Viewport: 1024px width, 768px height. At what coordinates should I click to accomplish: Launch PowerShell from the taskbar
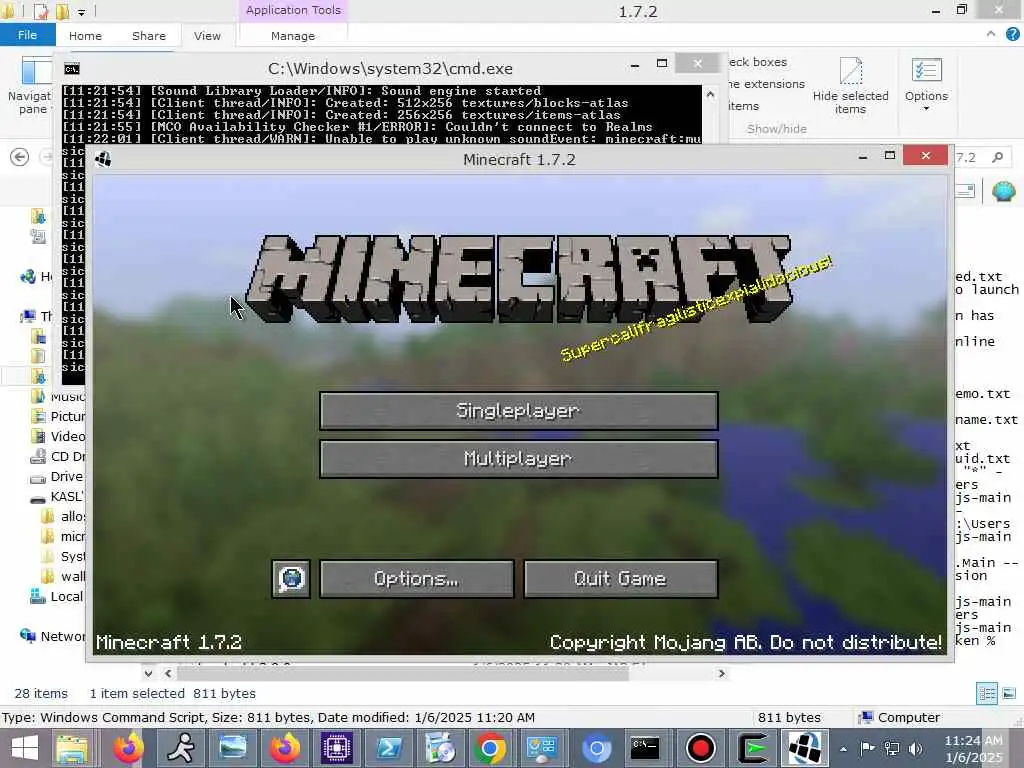[389, 748]
